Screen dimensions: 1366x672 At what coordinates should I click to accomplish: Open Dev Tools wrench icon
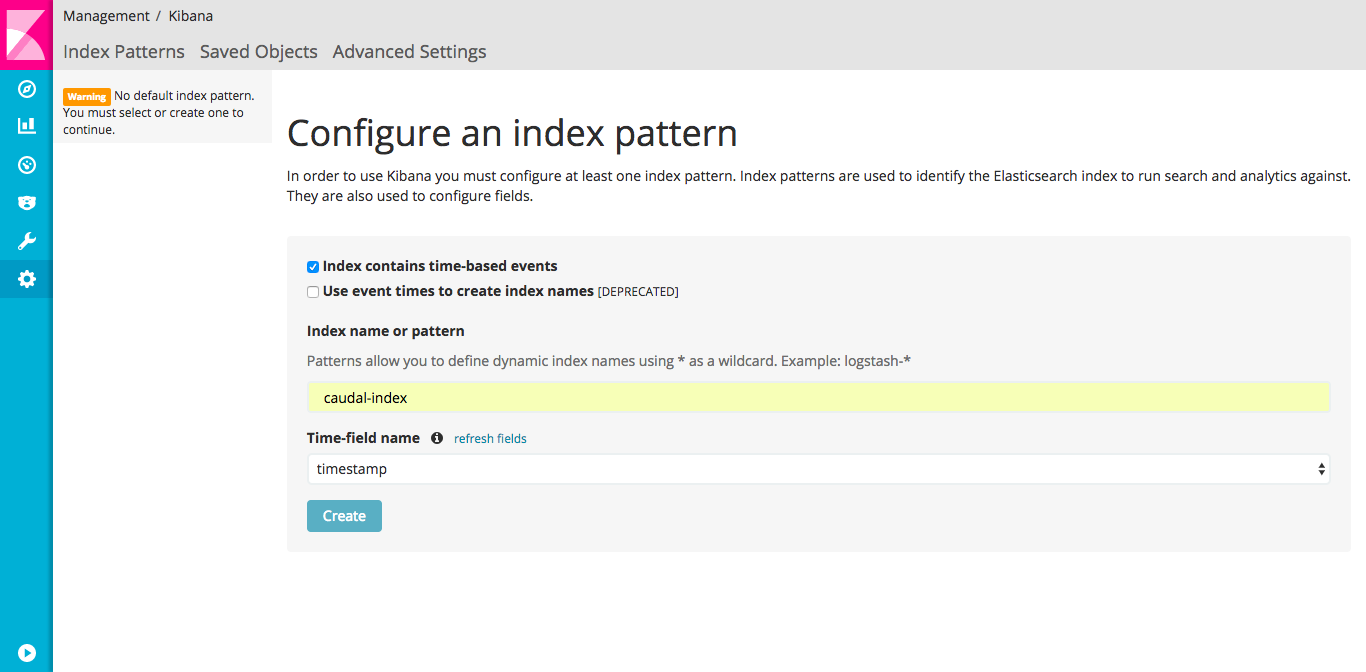point(27,241)
